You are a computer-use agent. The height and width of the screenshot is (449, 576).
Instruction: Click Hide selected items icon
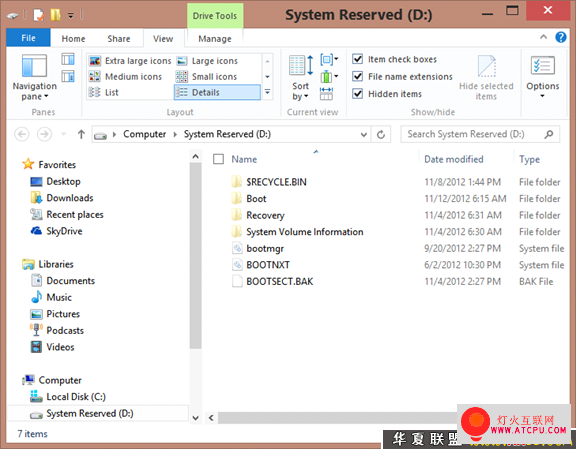point(486,78)
